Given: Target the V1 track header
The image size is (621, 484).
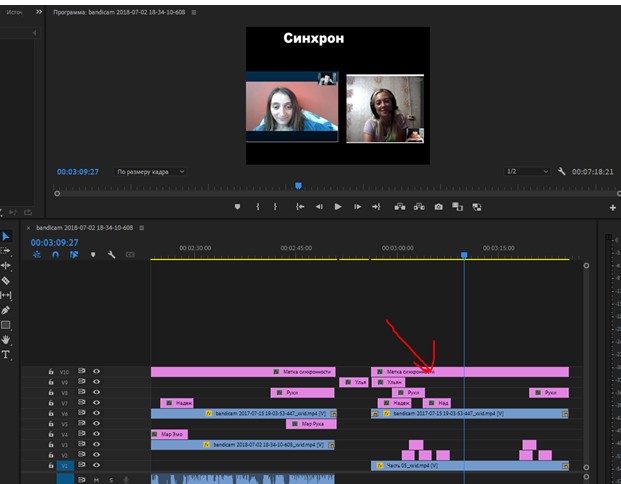Looking at the screenshot, I should click(65, 466).
